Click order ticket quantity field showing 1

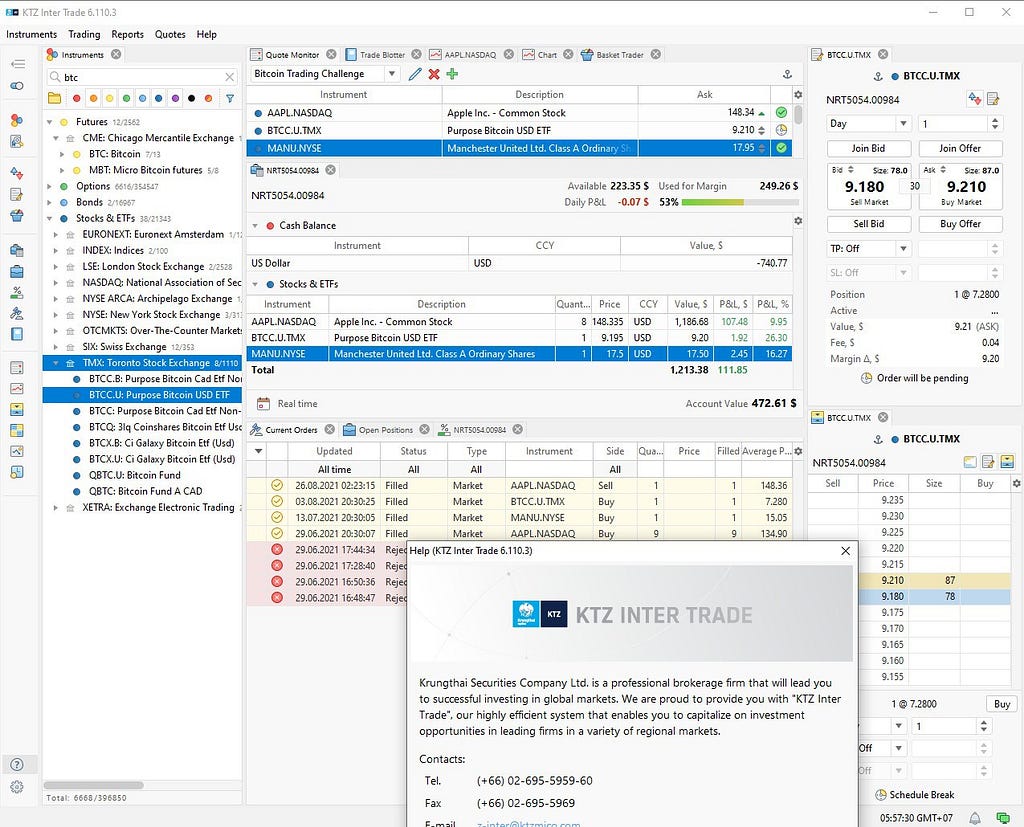coord(952,123)
